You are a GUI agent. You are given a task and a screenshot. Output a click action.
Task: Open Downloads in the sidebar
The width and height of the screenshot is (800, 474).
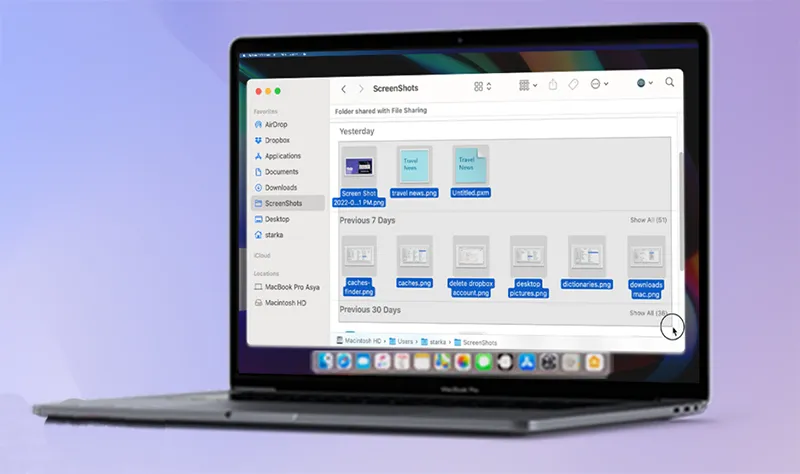click(x=276, y=188)
